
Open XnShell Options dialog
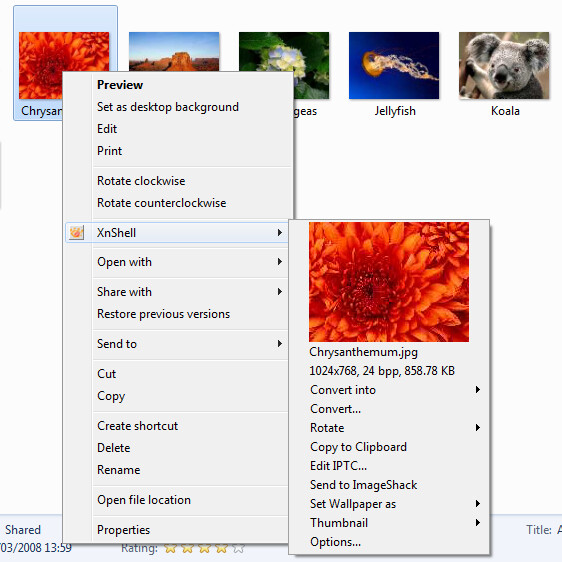pos(335,542)
